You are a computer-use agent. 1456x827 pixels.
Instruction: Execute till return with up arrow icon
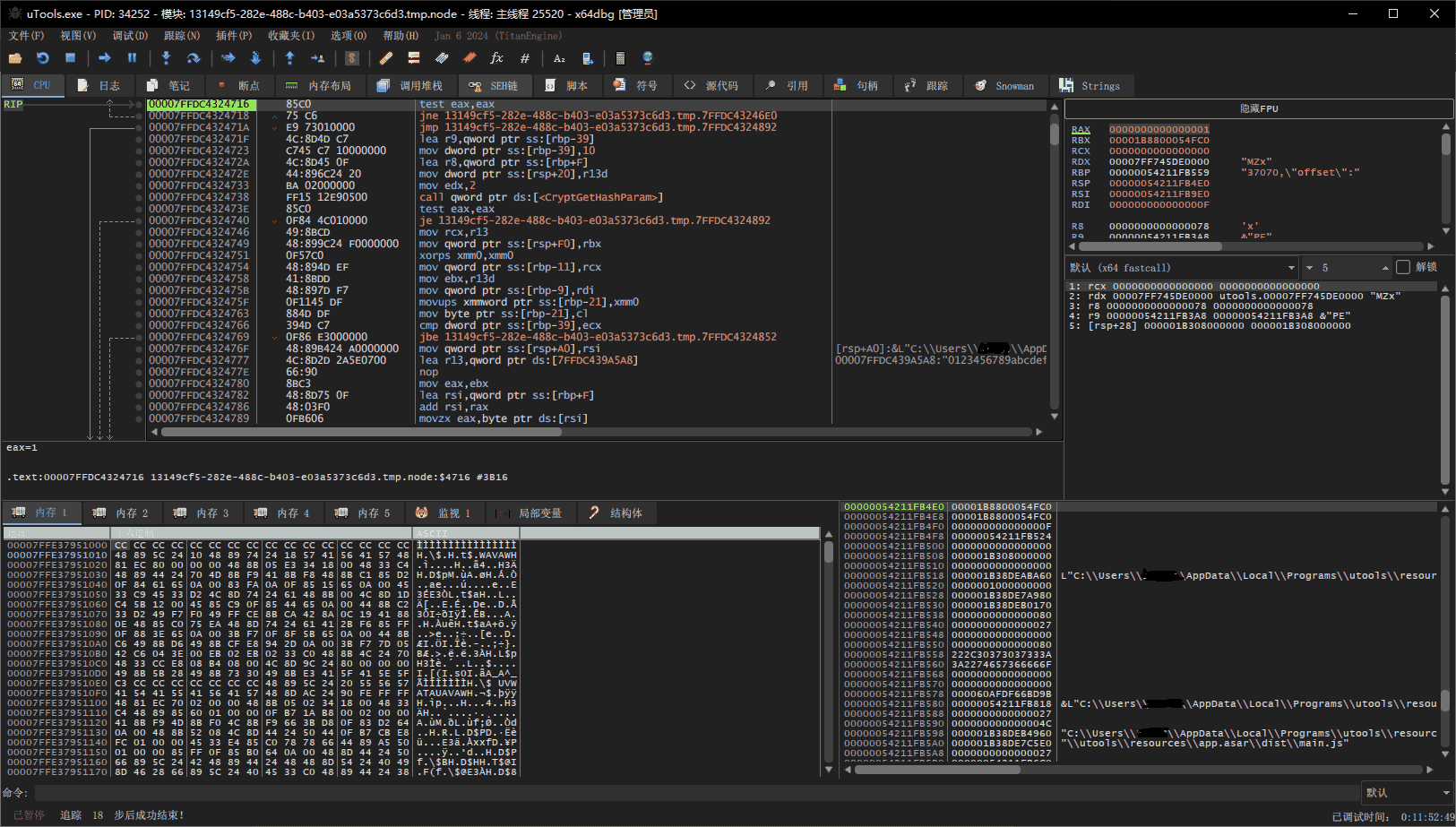coord(290,58)
